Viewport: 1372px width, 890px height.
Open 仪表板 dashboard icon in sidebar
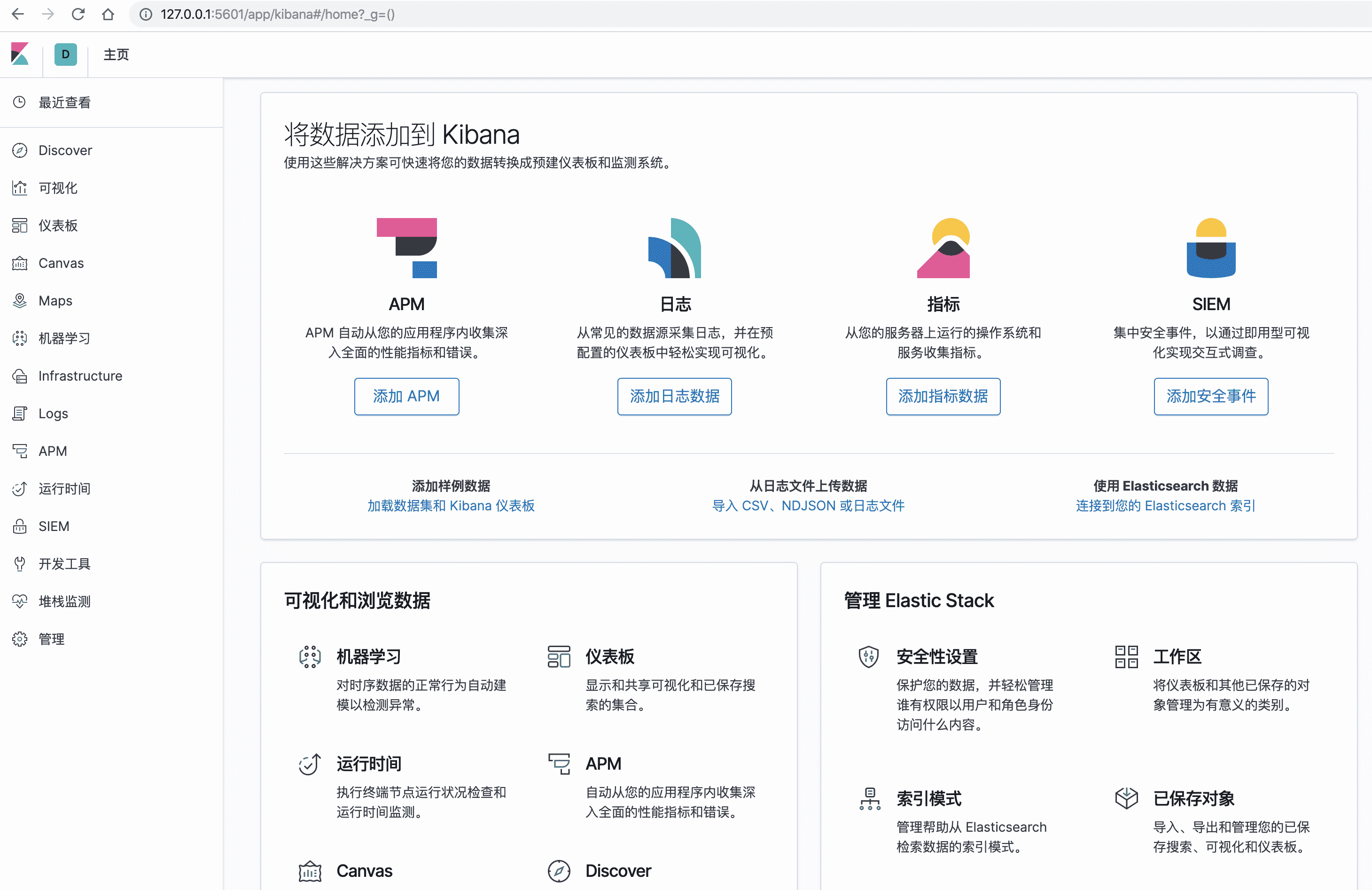coord(20,226)
